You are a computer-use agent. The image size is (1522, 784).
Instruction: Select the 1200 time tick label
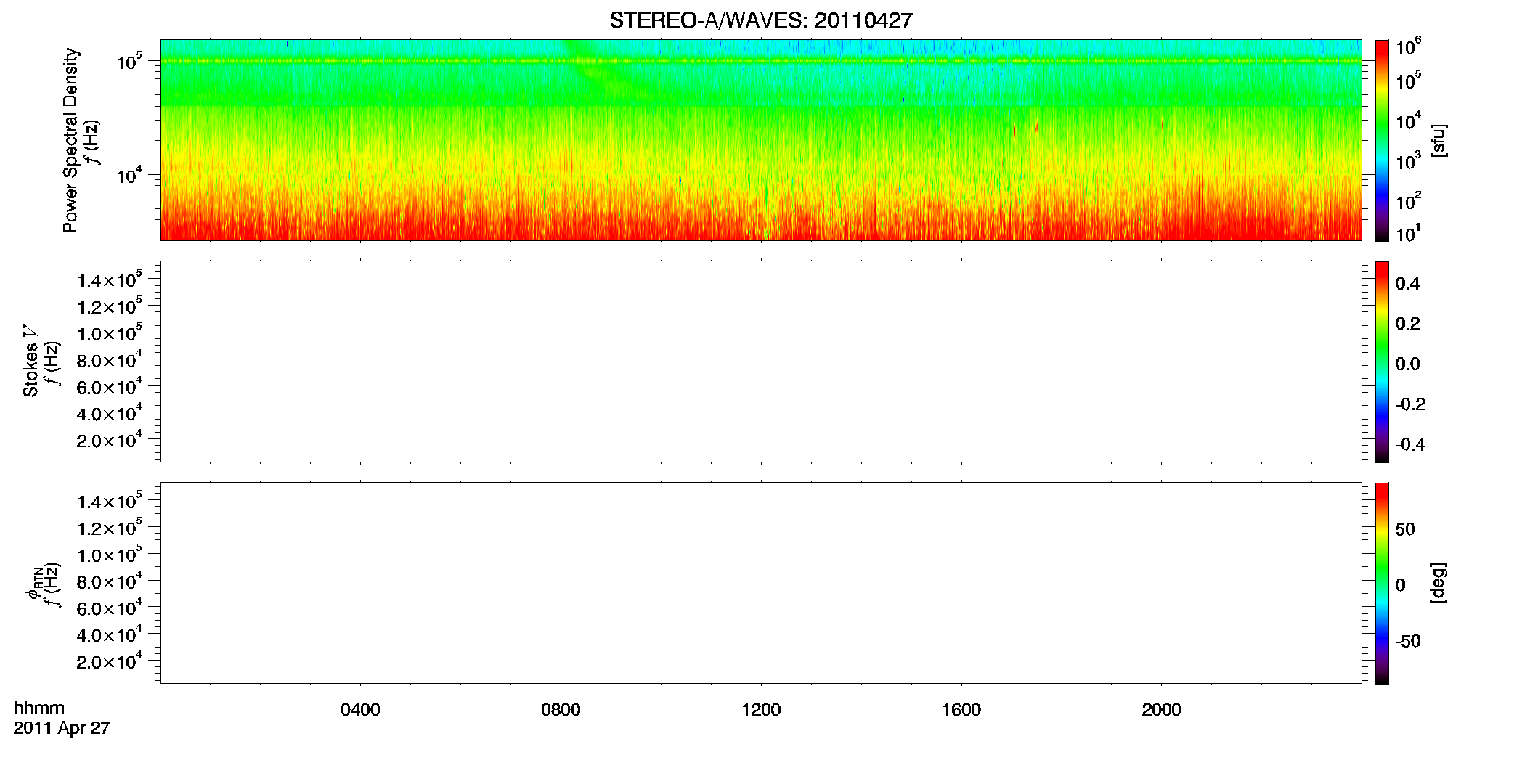[x=761, y=710]
